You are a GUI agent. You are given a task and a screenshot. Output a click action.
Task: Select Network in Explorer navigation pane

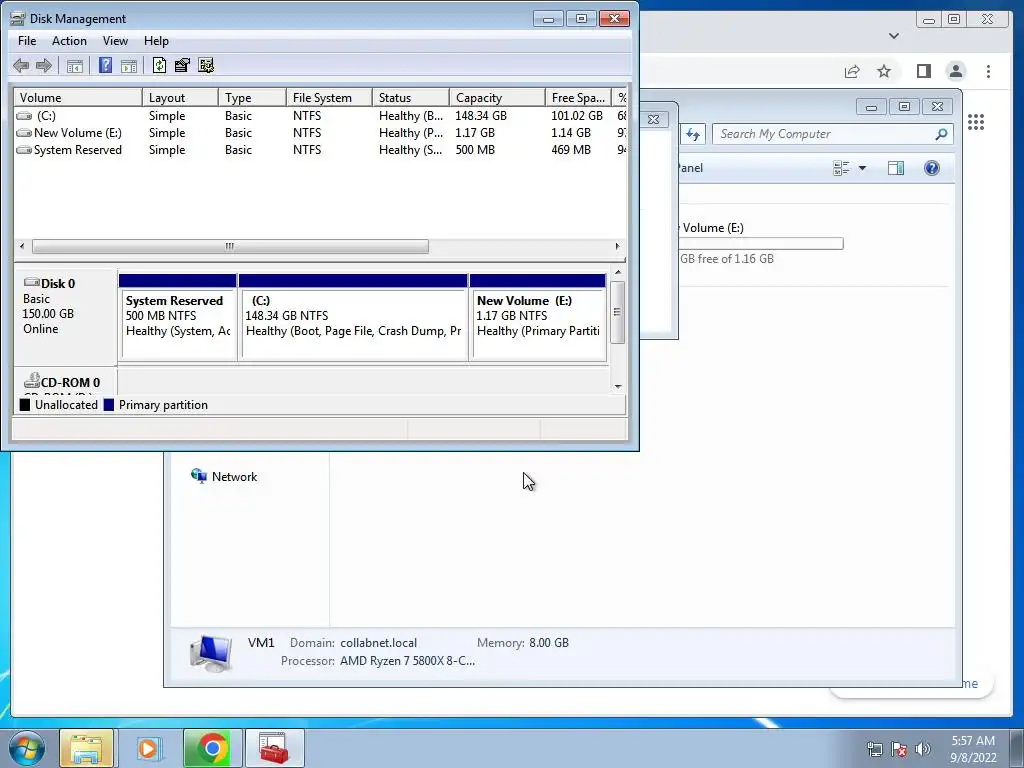pyautogui.click(x=224, y=477)
